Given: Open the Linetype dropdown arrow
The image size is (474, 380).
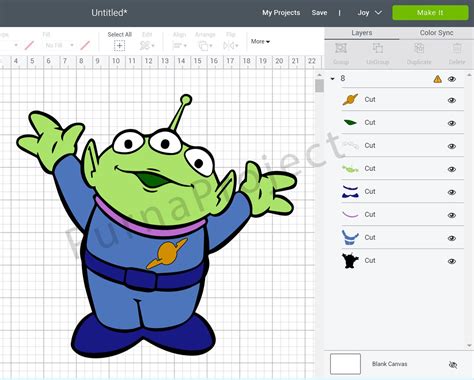Looking at the screenshot, I should point(16,45).
